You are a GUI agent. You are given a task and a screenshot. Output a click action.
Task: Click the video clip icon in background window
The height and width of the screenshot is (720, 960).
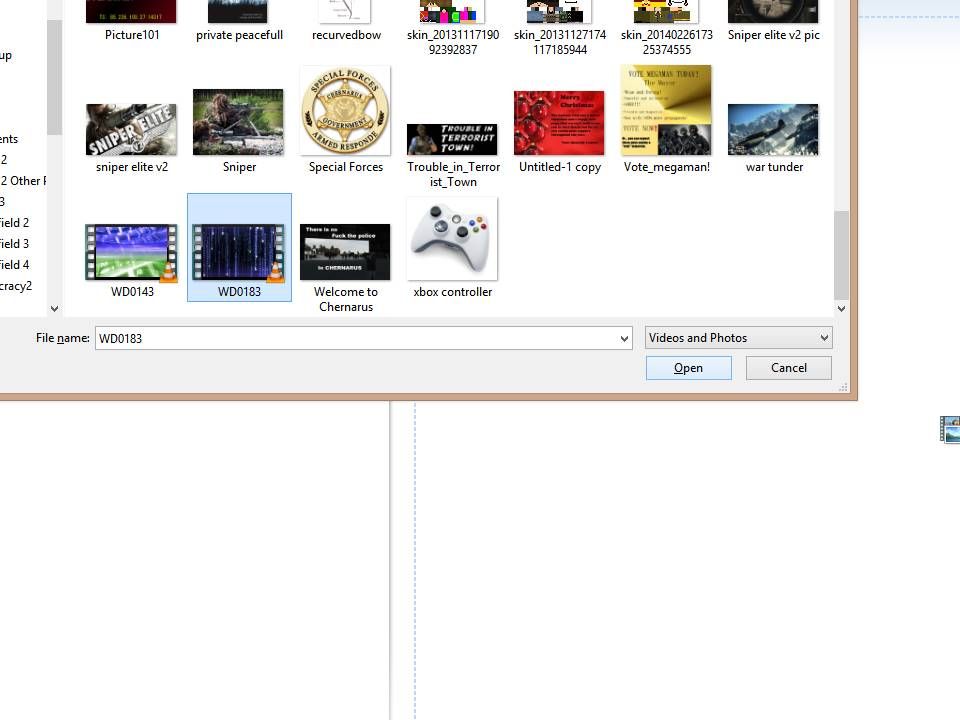tap(950, 429)
